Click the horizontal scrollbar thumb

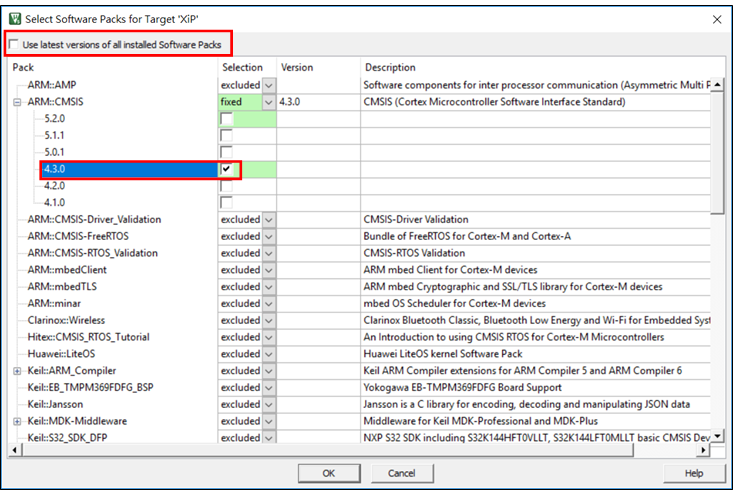pyautogui.click(x=327, y=450)
